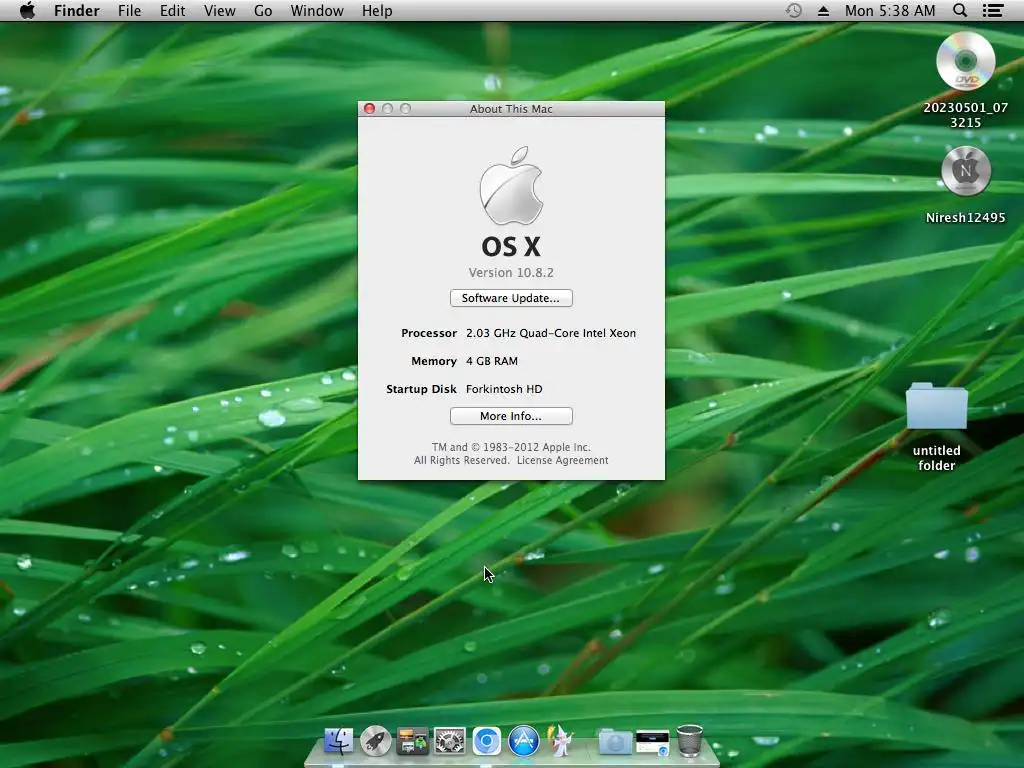
Task: Click the Time Machine menu bar icon
Action: [x=793, y=10]
